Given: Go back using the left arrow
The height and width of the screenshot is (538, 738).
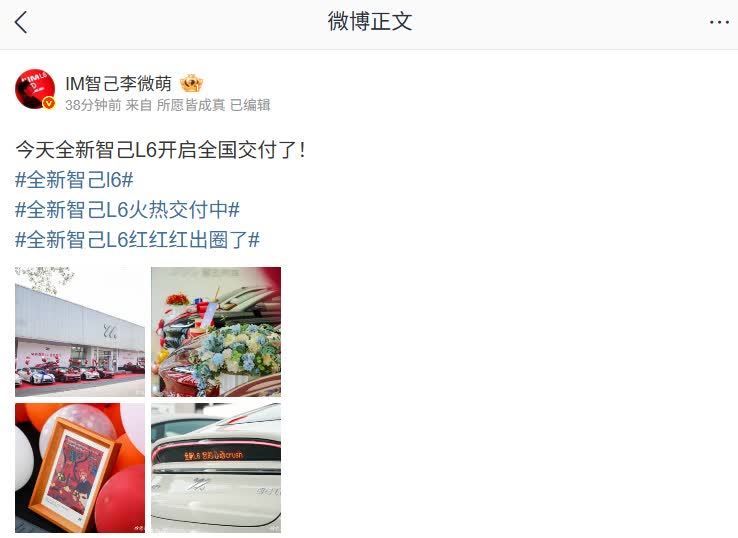Looking at the screenshot, I should point(21,22).
